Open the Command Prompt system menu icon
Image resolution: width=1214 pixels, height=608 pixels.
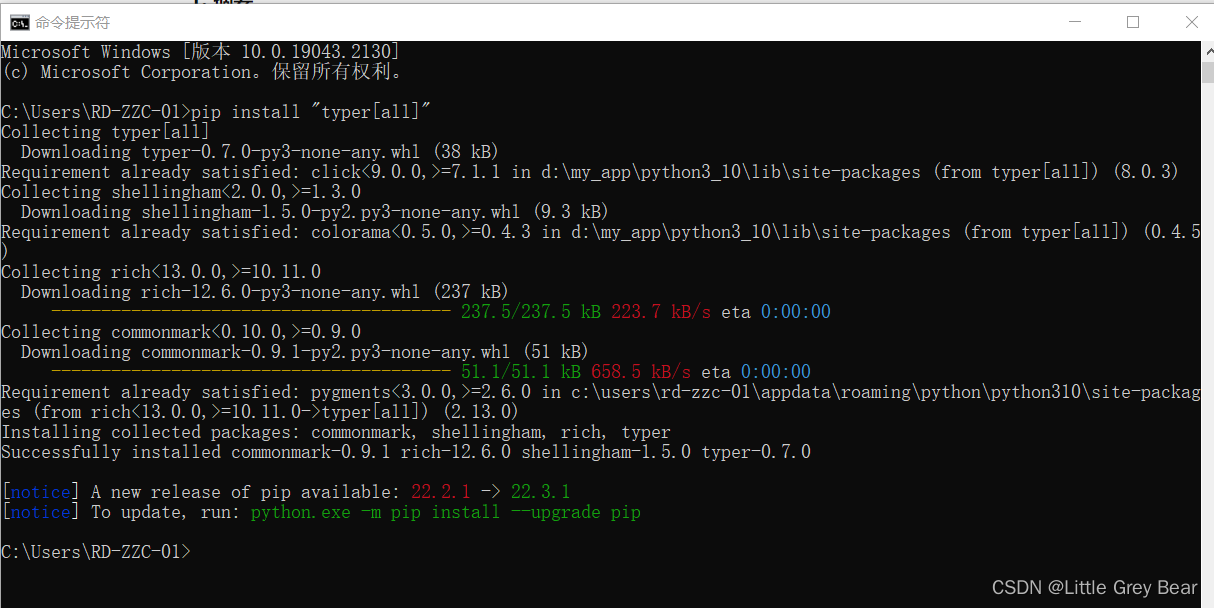click(20, 21)
